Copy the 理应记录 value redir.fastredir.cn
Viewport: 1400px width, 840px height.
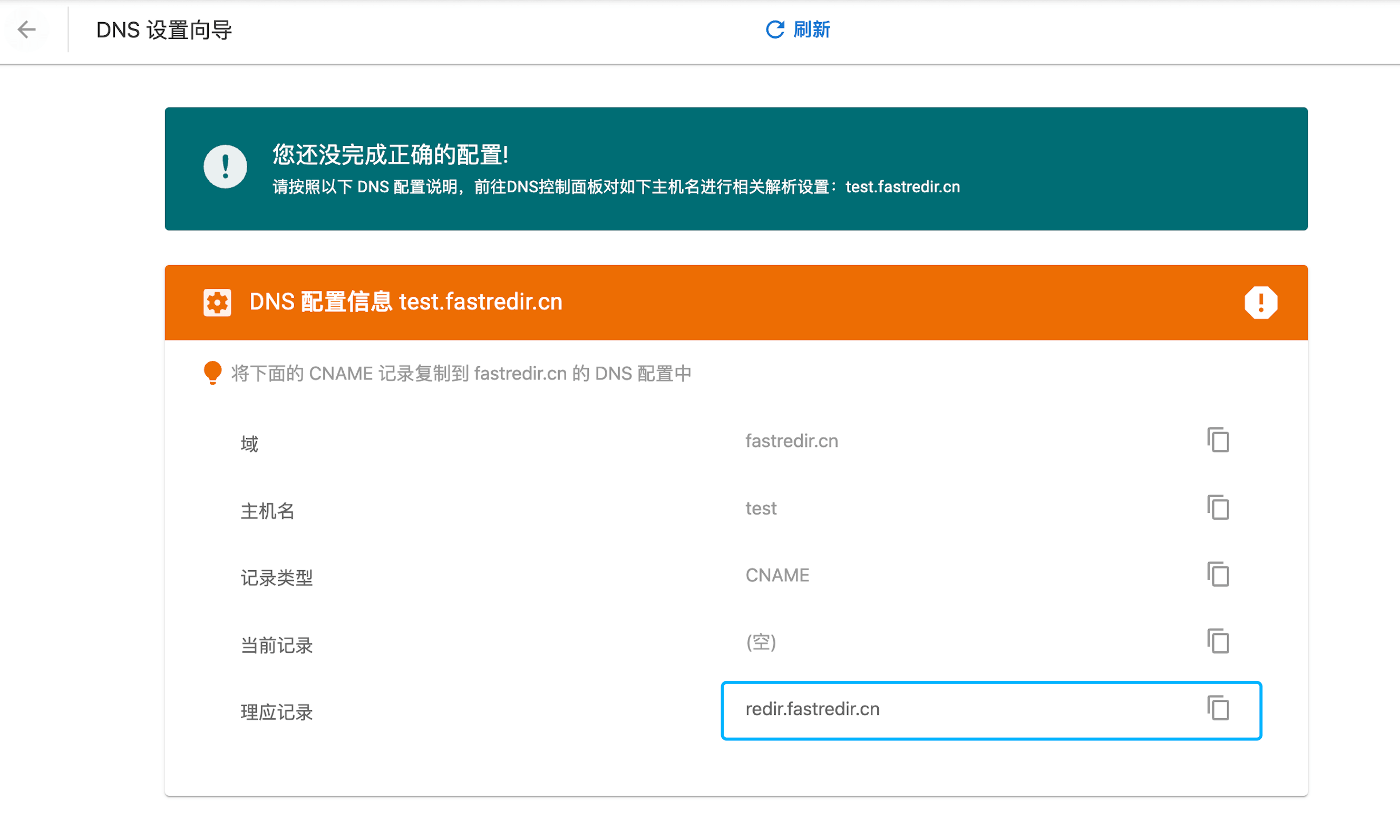click(x=1218, y=709)
